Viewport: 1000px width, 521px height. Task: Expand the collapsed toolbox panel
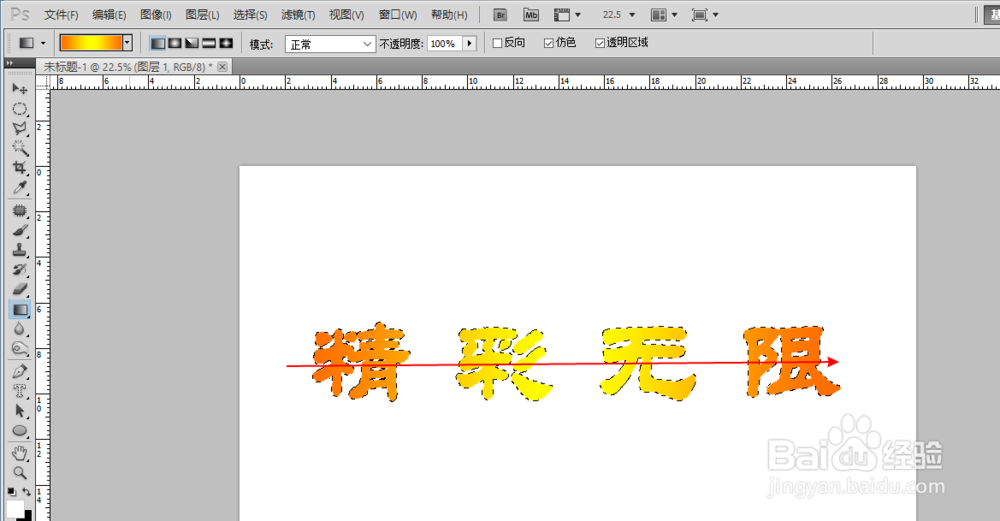(10, 62)
